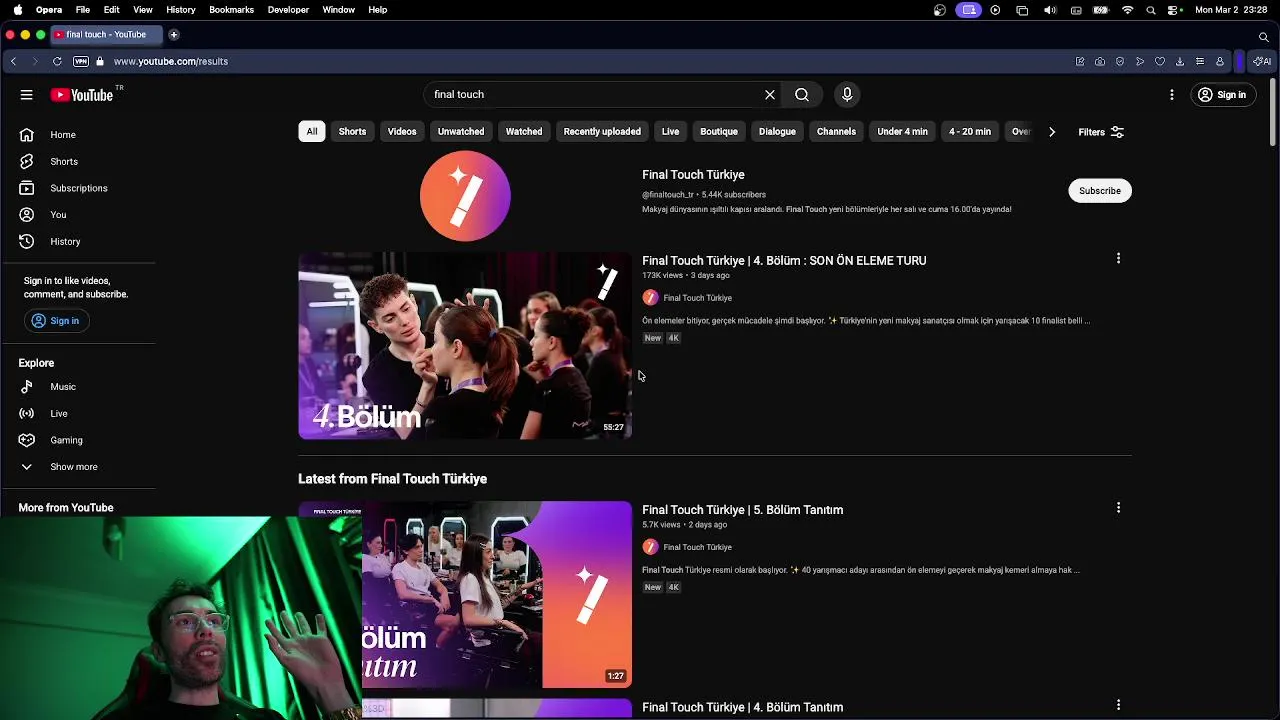Open the YouTube hamburger guide menu
1280x720 pixels.
coord(27,95)
